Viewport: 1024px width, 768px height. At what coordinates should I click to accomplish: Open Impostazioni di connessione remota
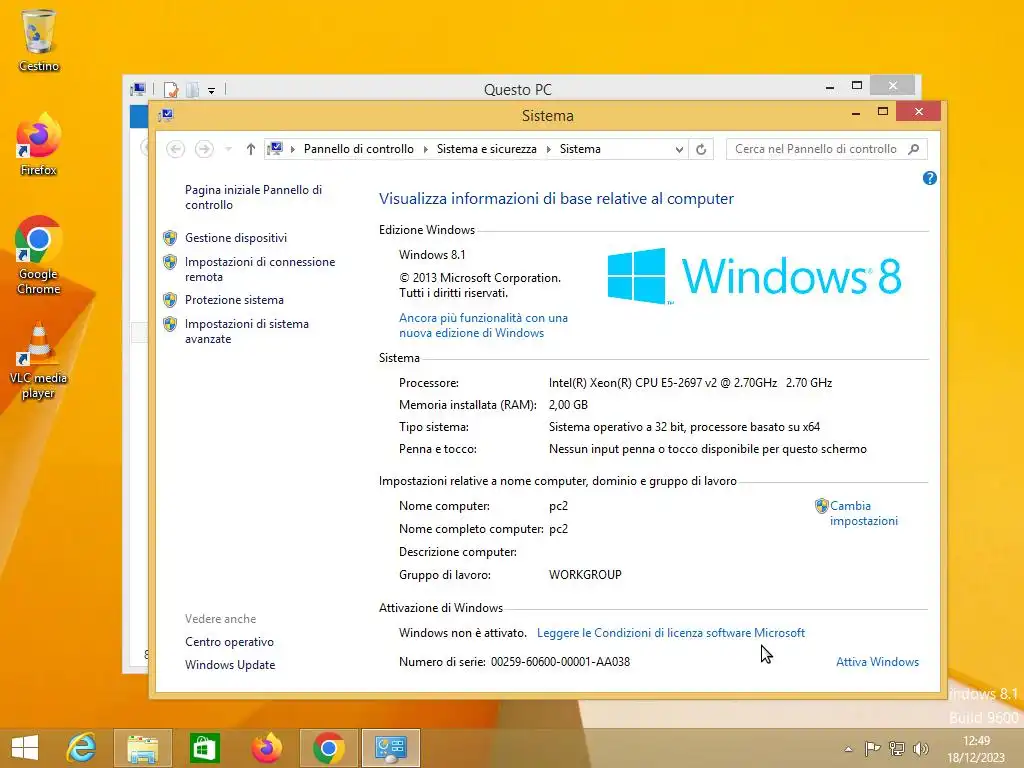[x=260, y=269]
